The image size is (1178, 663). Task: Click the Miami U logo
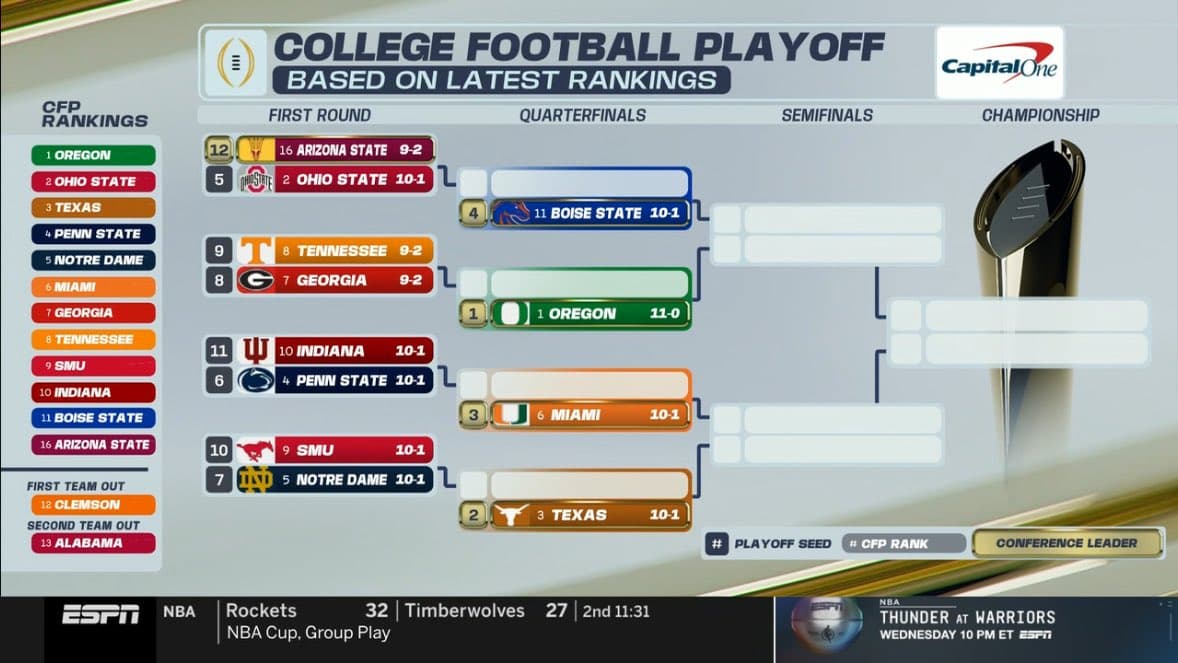[511, 414]
